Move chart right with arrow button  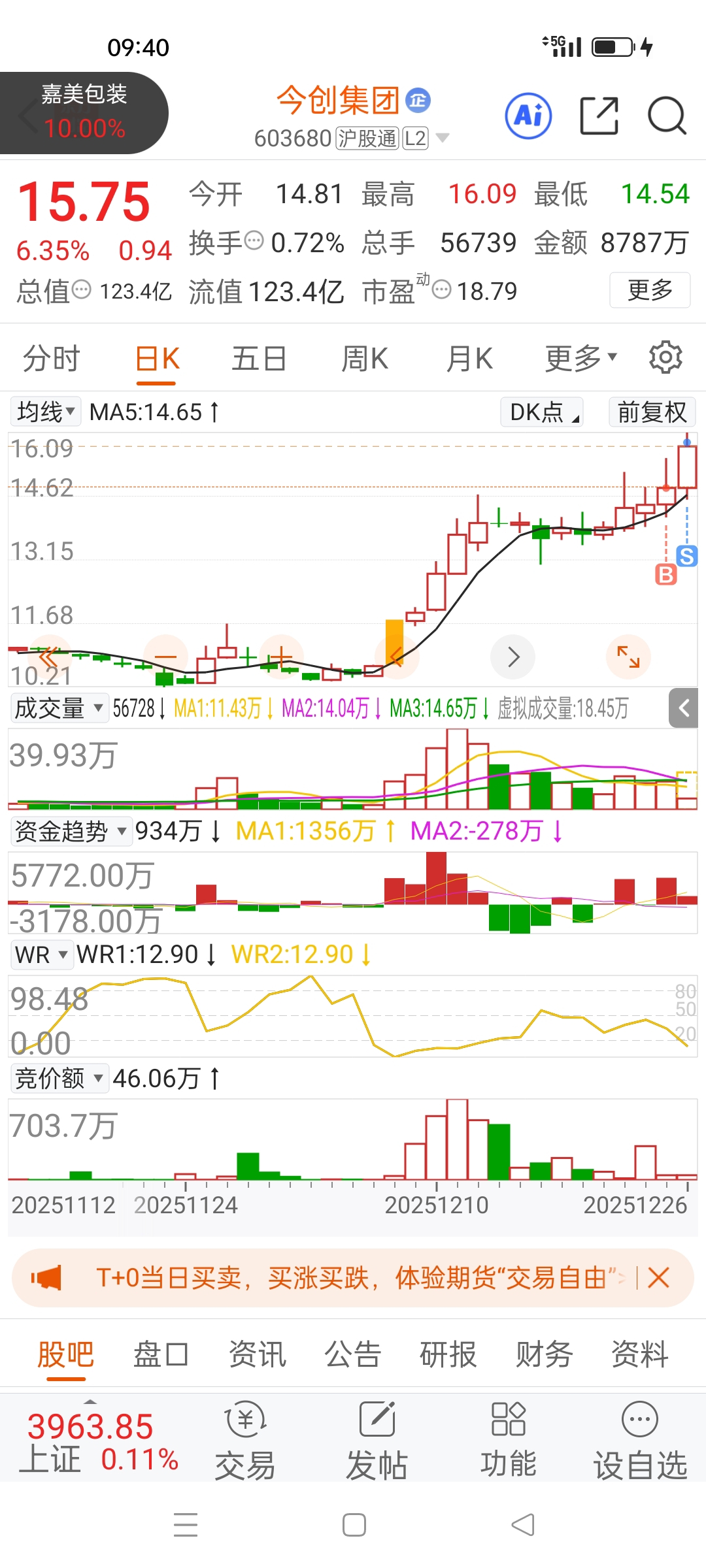coord(513,657)
